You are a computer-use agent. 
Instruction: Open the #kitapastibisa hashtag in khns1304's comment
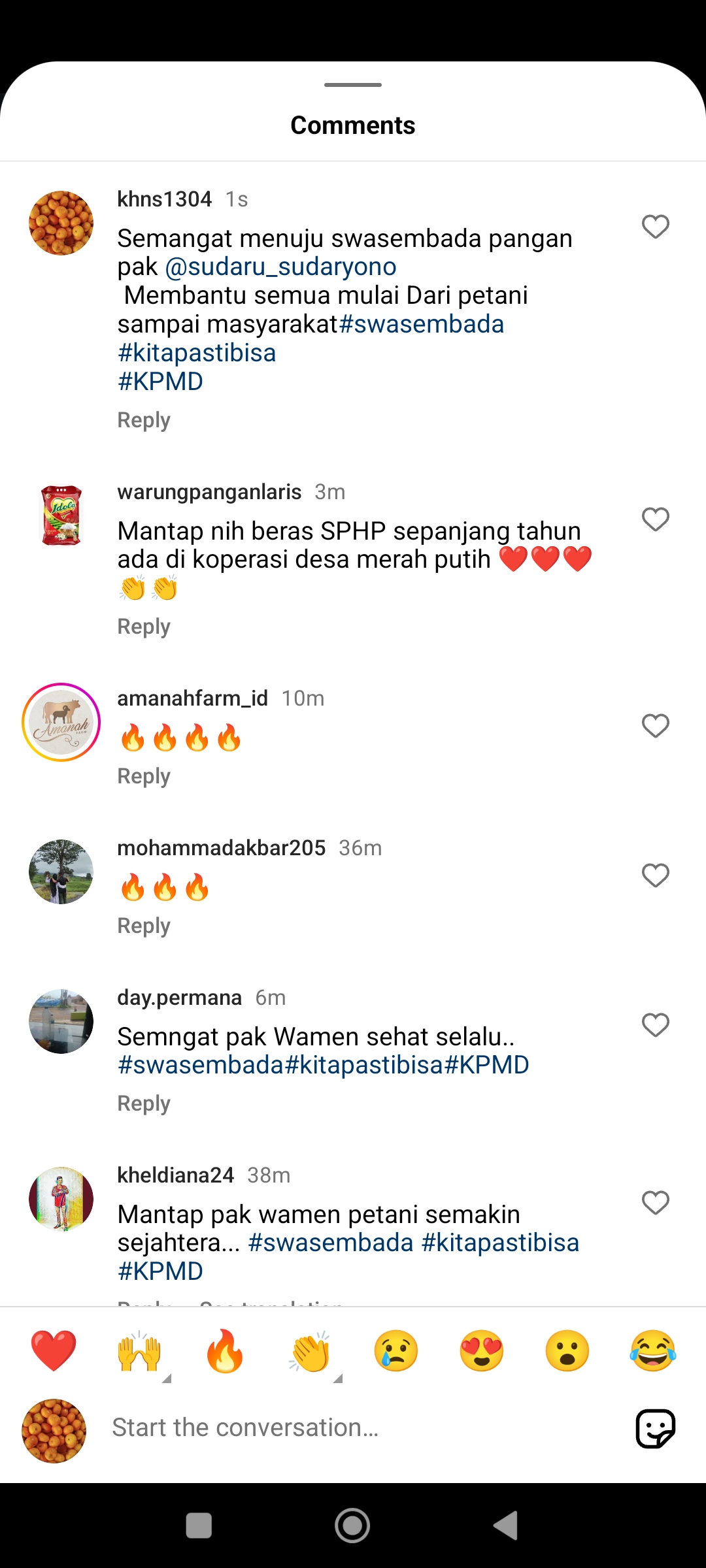197,353
